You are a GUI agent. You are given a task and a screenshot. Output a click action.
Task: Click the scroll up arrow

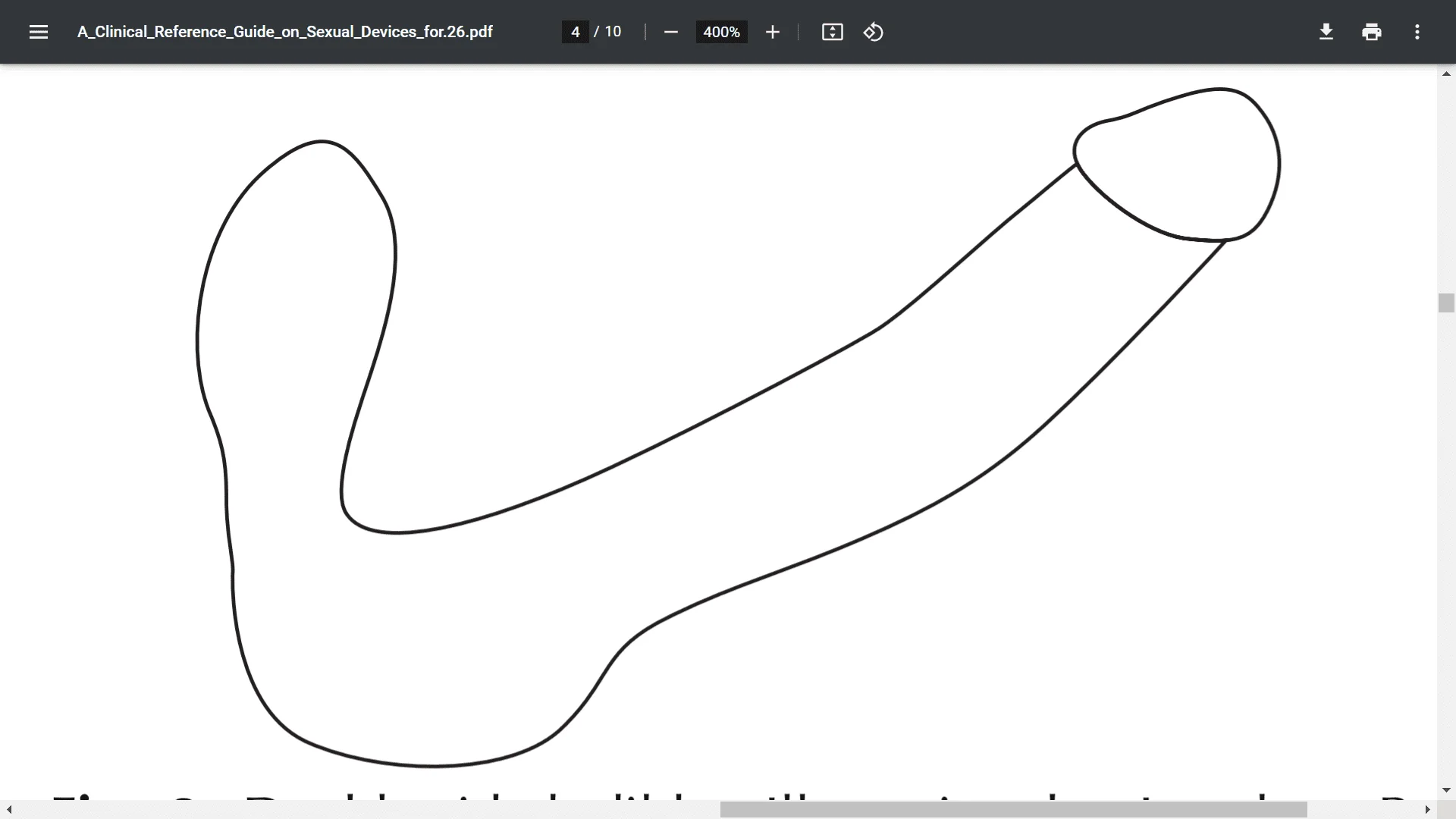point(1446,74)
